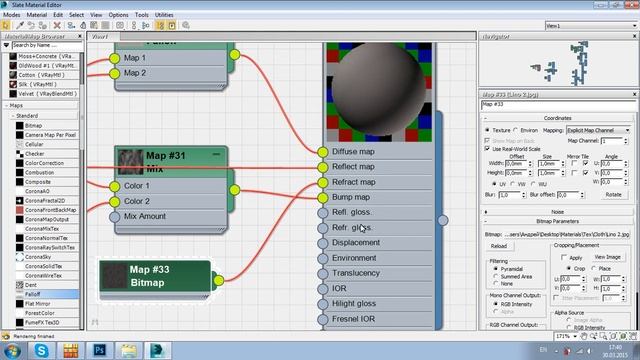Click the Bitmap file path button
The height and width of the screenshot is (360, 640).
[567, 235]
